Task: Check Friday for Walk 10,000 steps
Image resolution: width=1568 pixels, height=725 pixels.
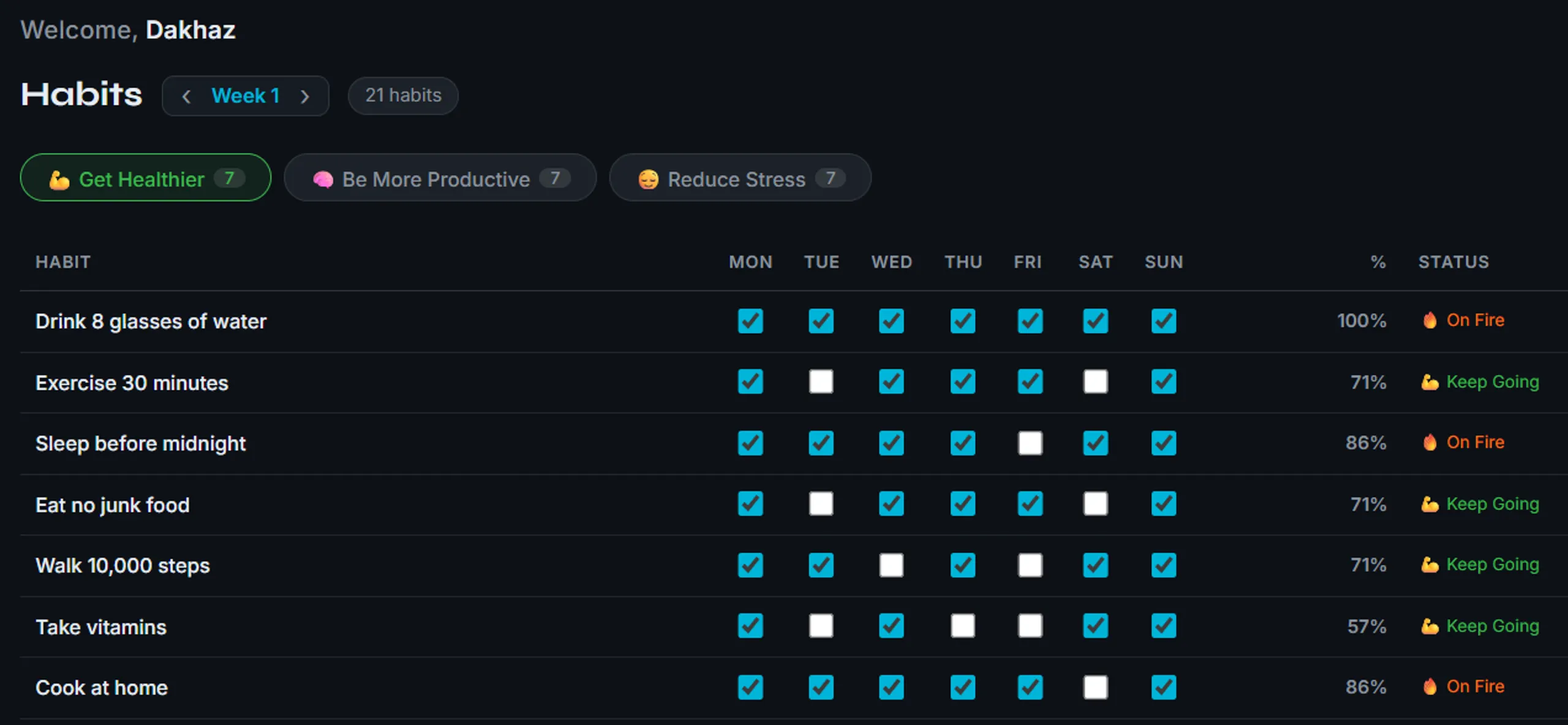Action: click(x=1030, y=565)
